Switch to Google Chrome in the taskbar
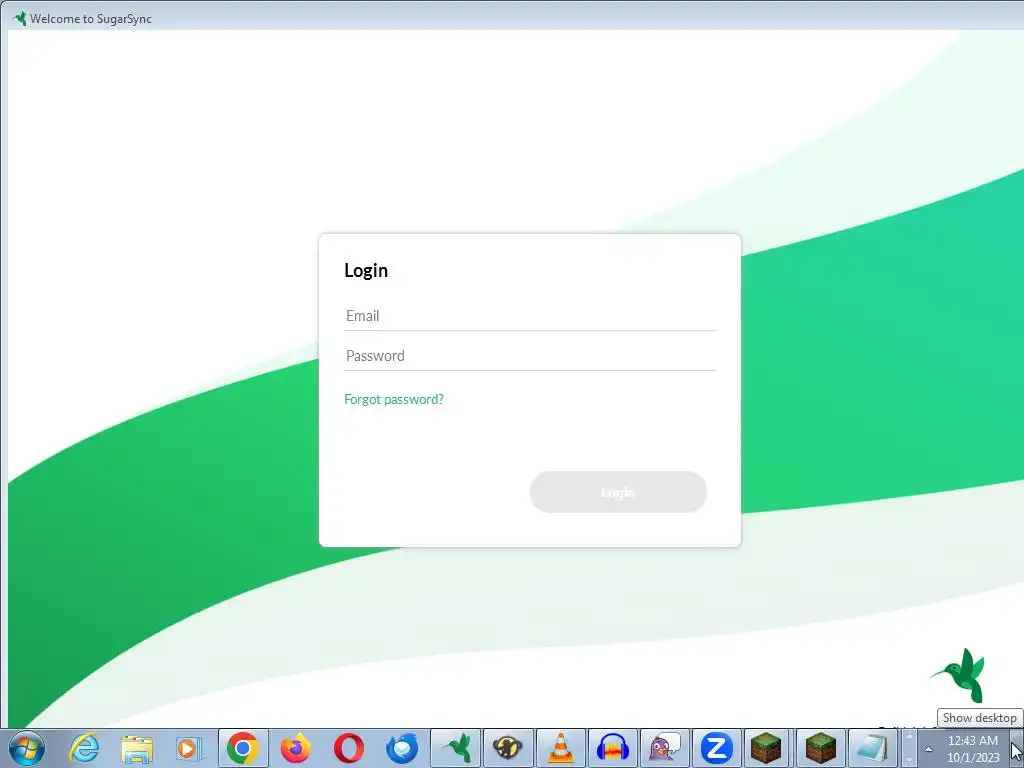 click(243, 748)
